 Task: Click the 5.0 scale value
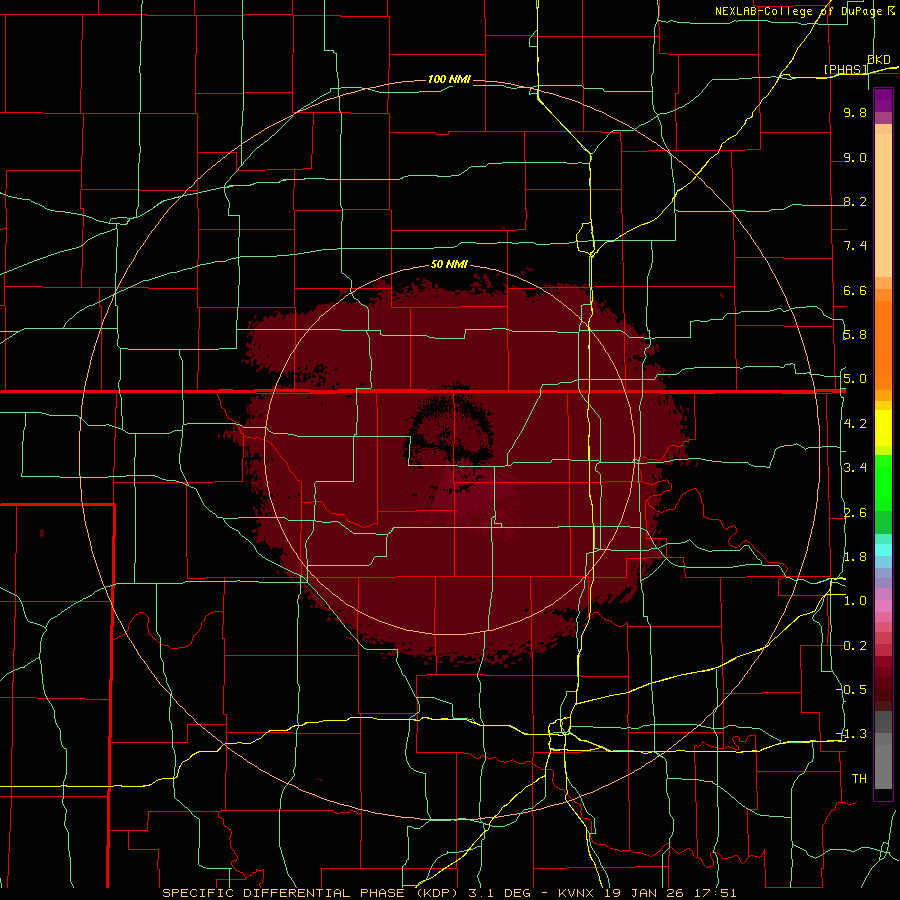coord(855,379)
